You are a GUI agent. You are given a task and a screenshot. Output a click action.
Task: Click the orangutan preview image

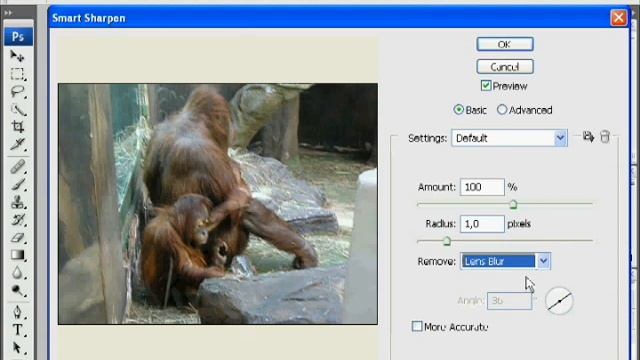click(218, 204)
